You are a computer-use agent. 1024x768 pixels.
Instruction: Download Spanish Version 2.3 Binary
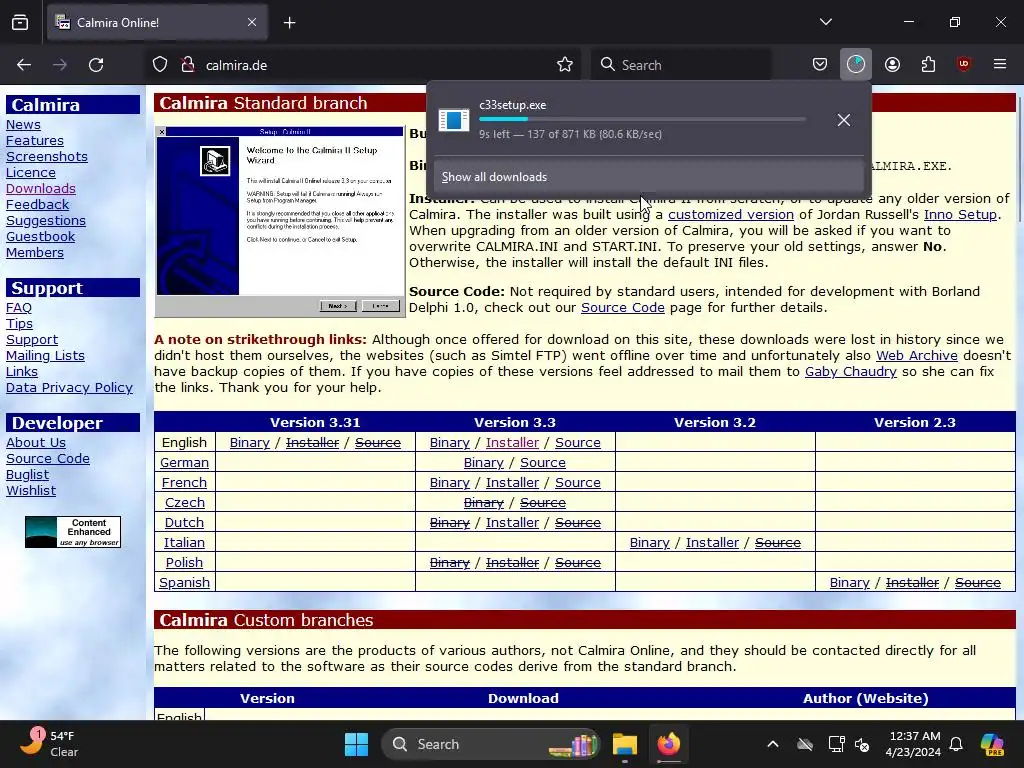click(849, 583)
